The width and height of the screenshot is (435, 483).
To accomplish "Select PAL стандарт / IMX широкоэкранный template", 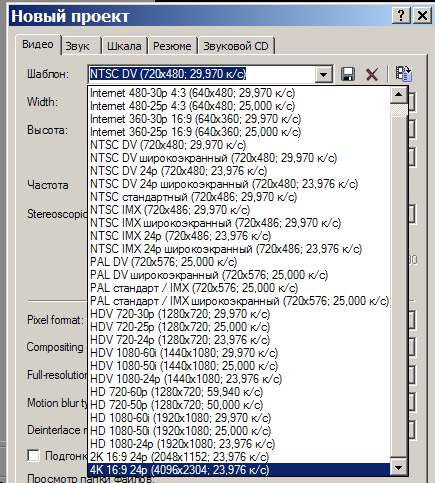I will click(x=239, y=301).
